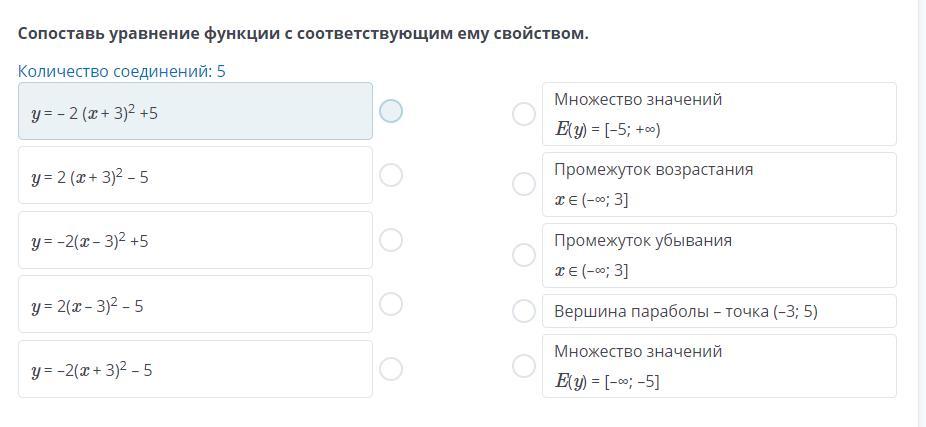926x427 pixels.
Task: Choose property card Вершина параболы – точка (–3; 5)
Action: click(718, 311)
